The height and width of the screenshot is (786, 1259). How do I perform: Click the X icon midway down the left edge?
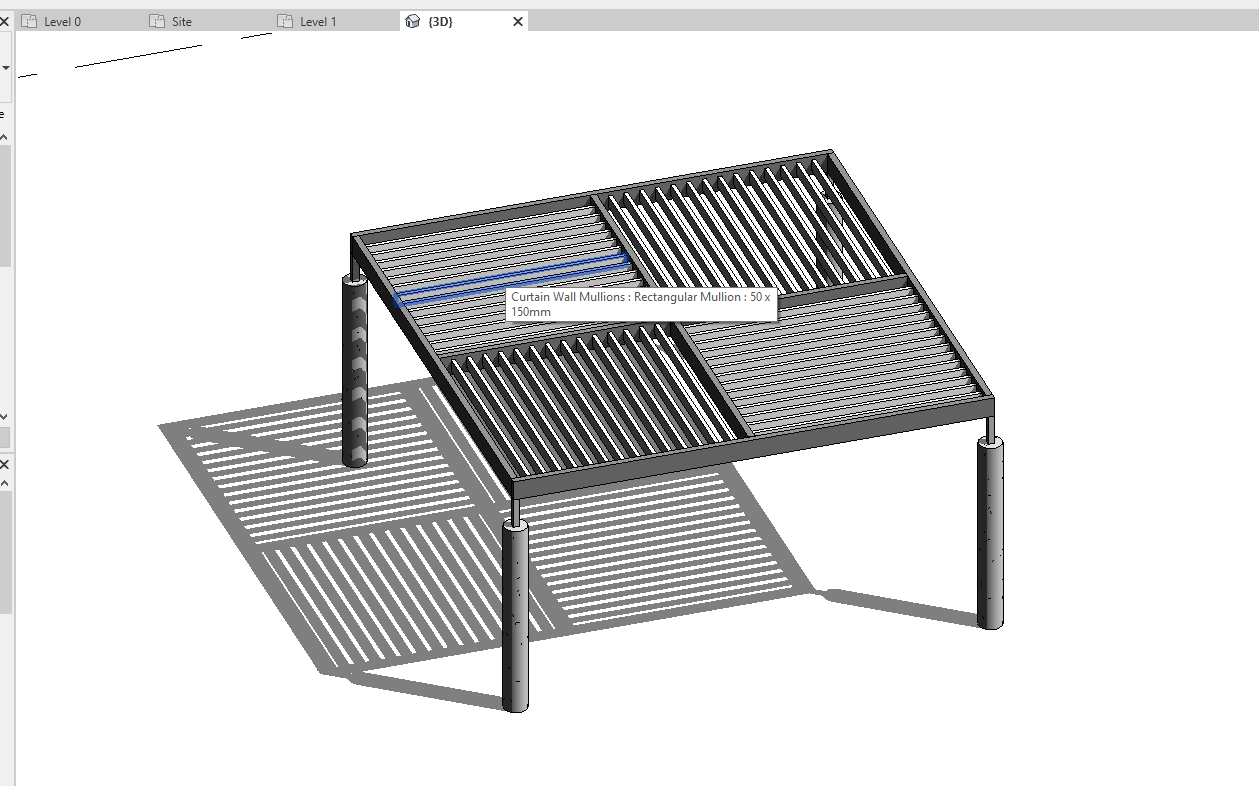pyautogui.click(x=5, y=463)
